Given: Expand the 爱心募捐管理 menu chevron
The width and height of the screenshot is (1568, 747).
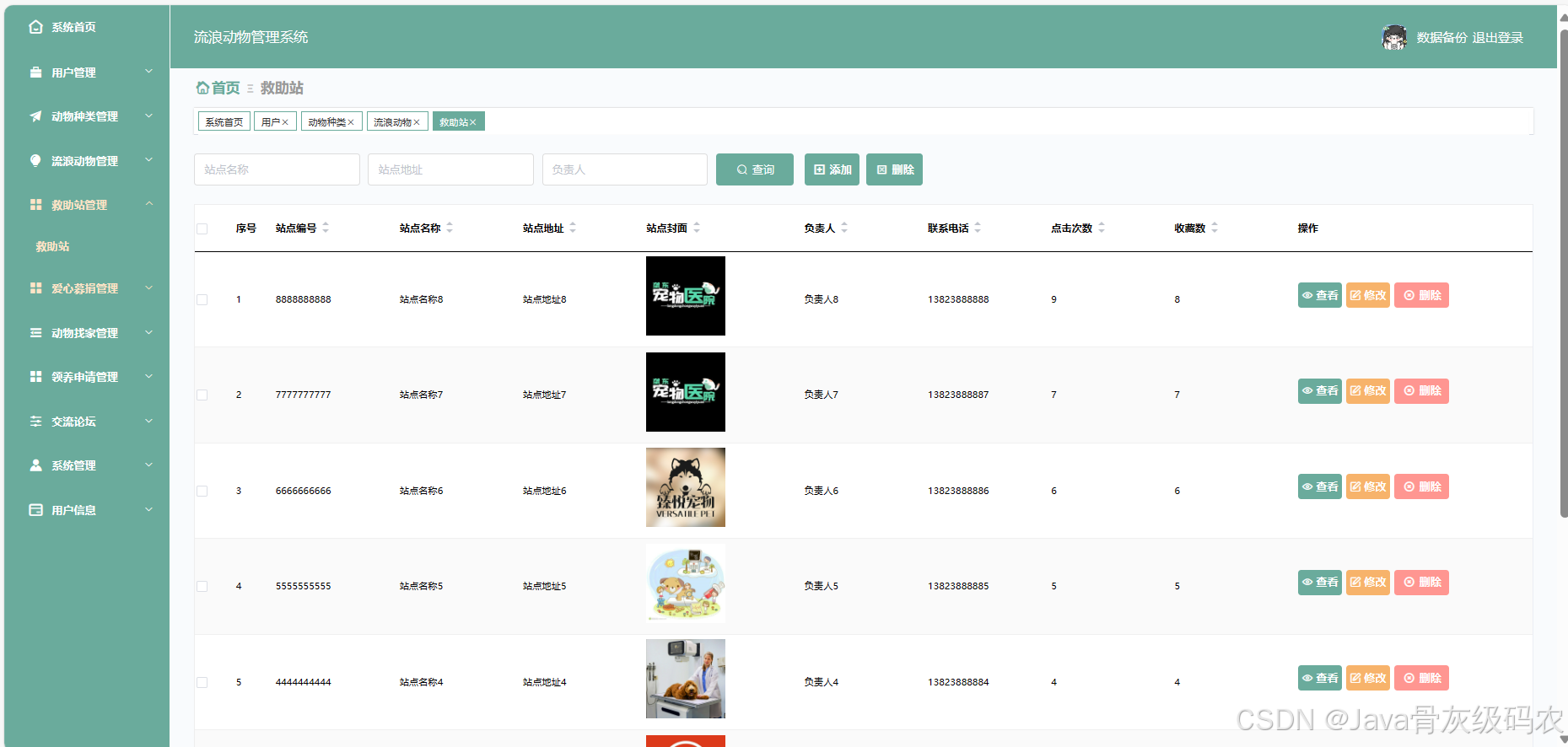Looking at the screenshot, I should coord(149,288).
